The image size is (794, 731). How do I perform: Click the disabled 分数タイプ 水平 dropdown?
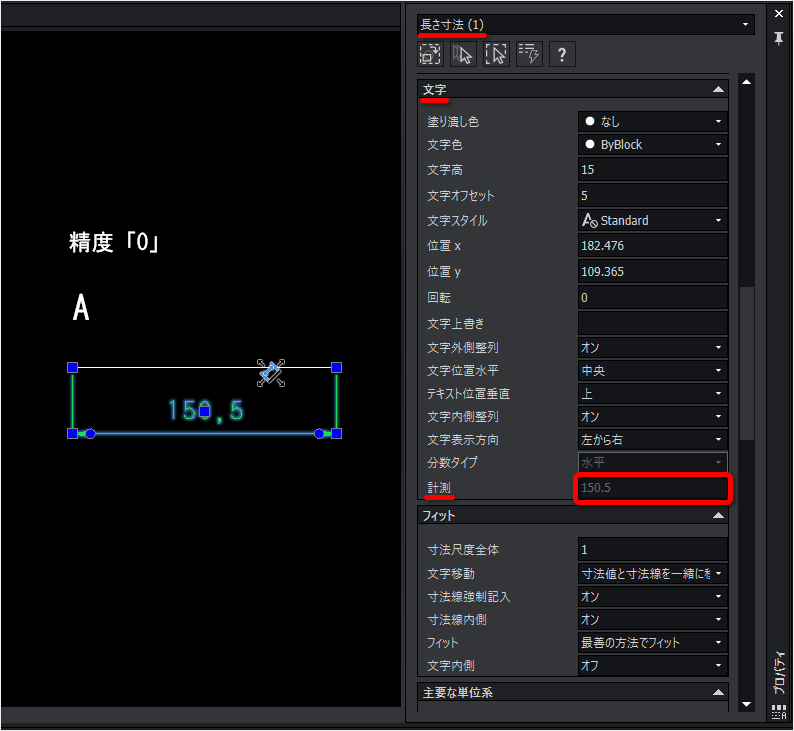653,463
